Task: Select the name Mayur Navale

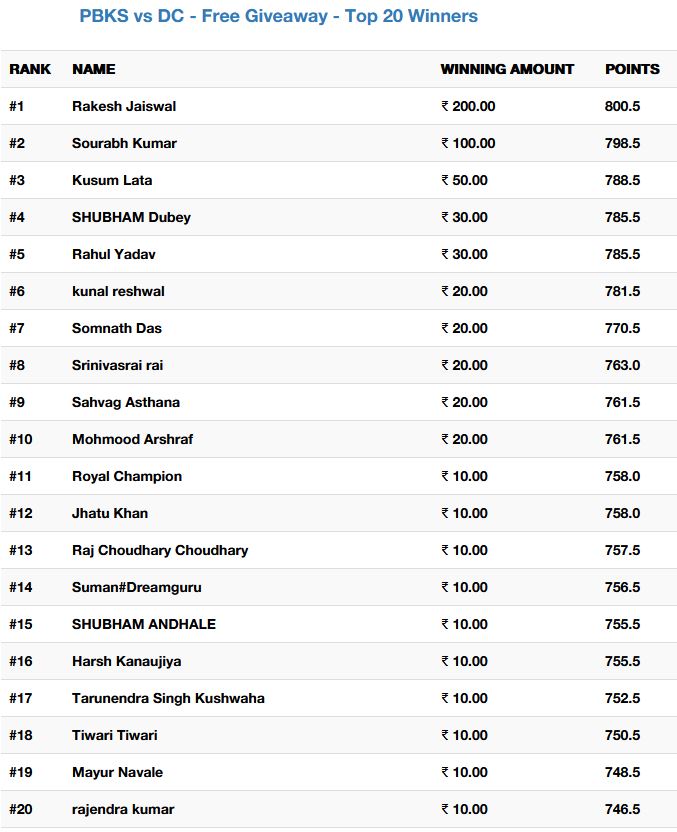Action: click(x=117, y=773)
